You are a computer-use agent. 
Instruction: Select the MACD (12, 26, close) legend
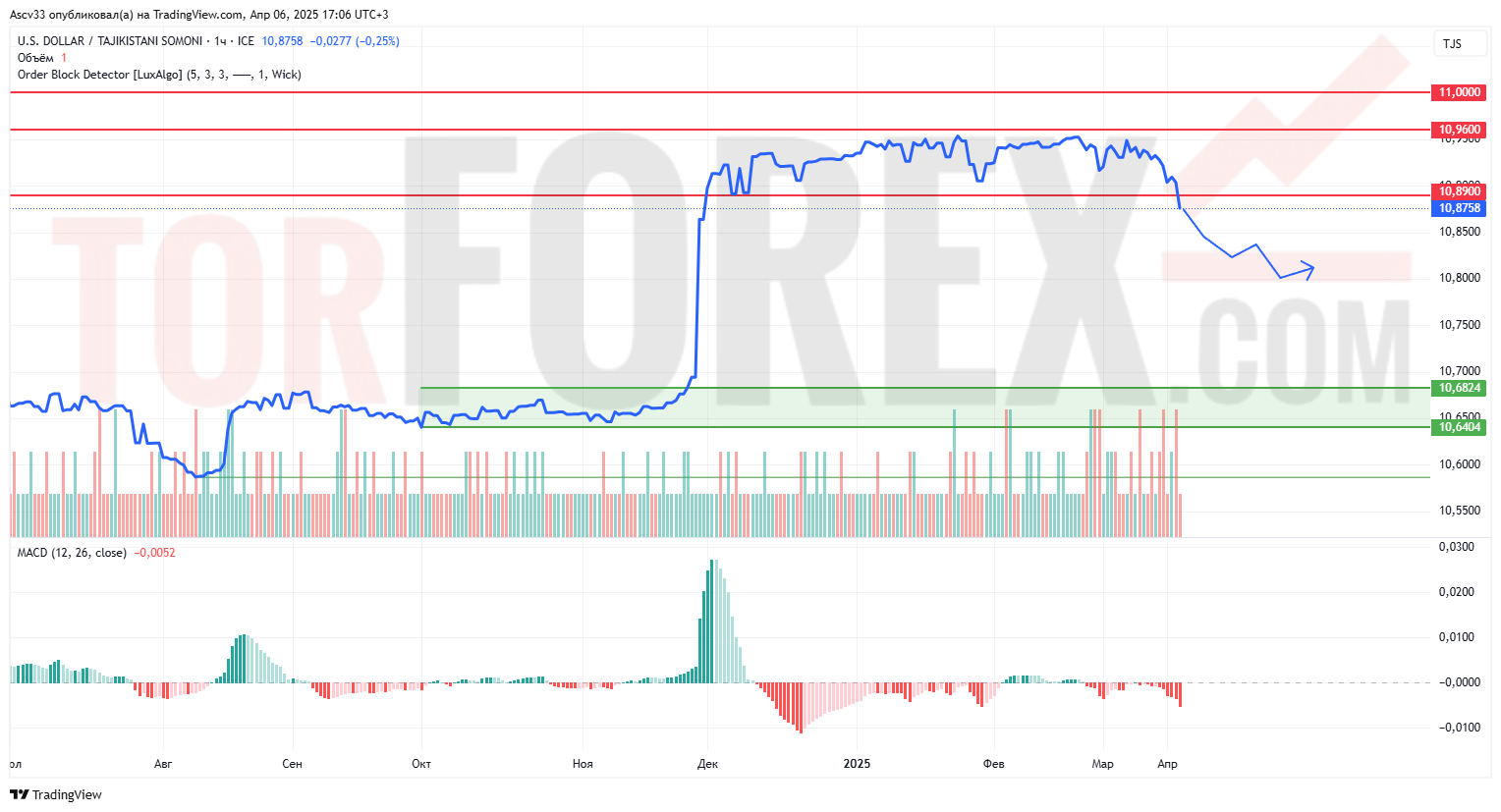click(x=72, y=553)
